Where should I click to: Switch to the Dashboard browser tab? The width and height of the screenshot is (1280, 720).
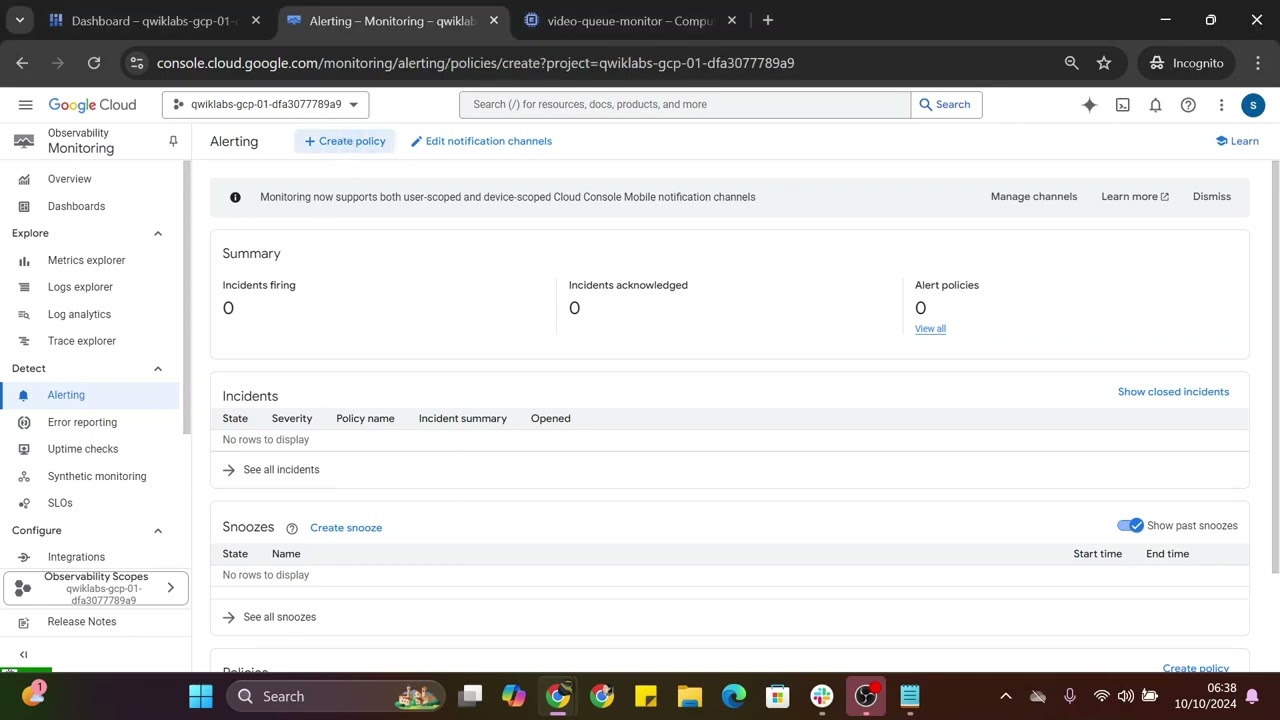153,20
